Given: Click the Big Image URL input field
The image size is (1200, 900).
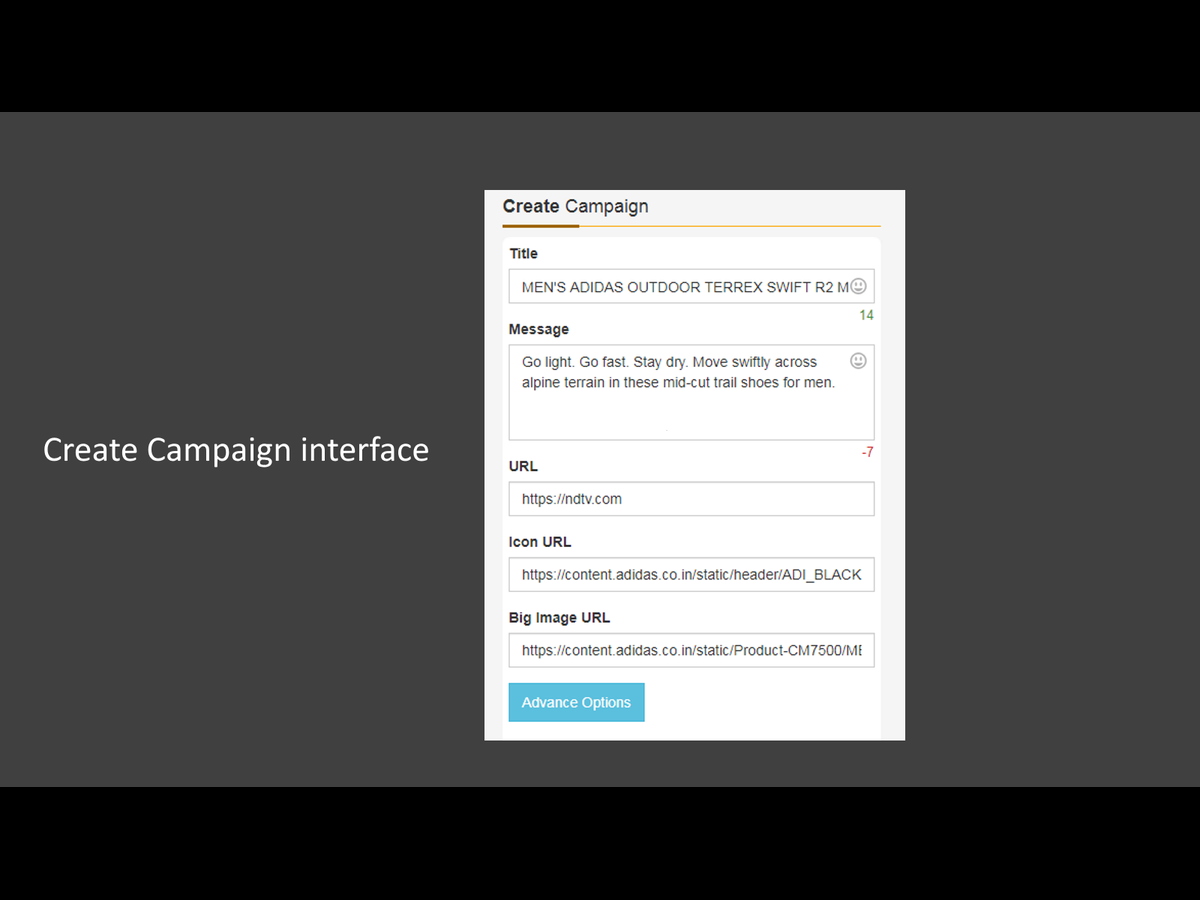Looking at the screenshot, I should click(692, 650).
